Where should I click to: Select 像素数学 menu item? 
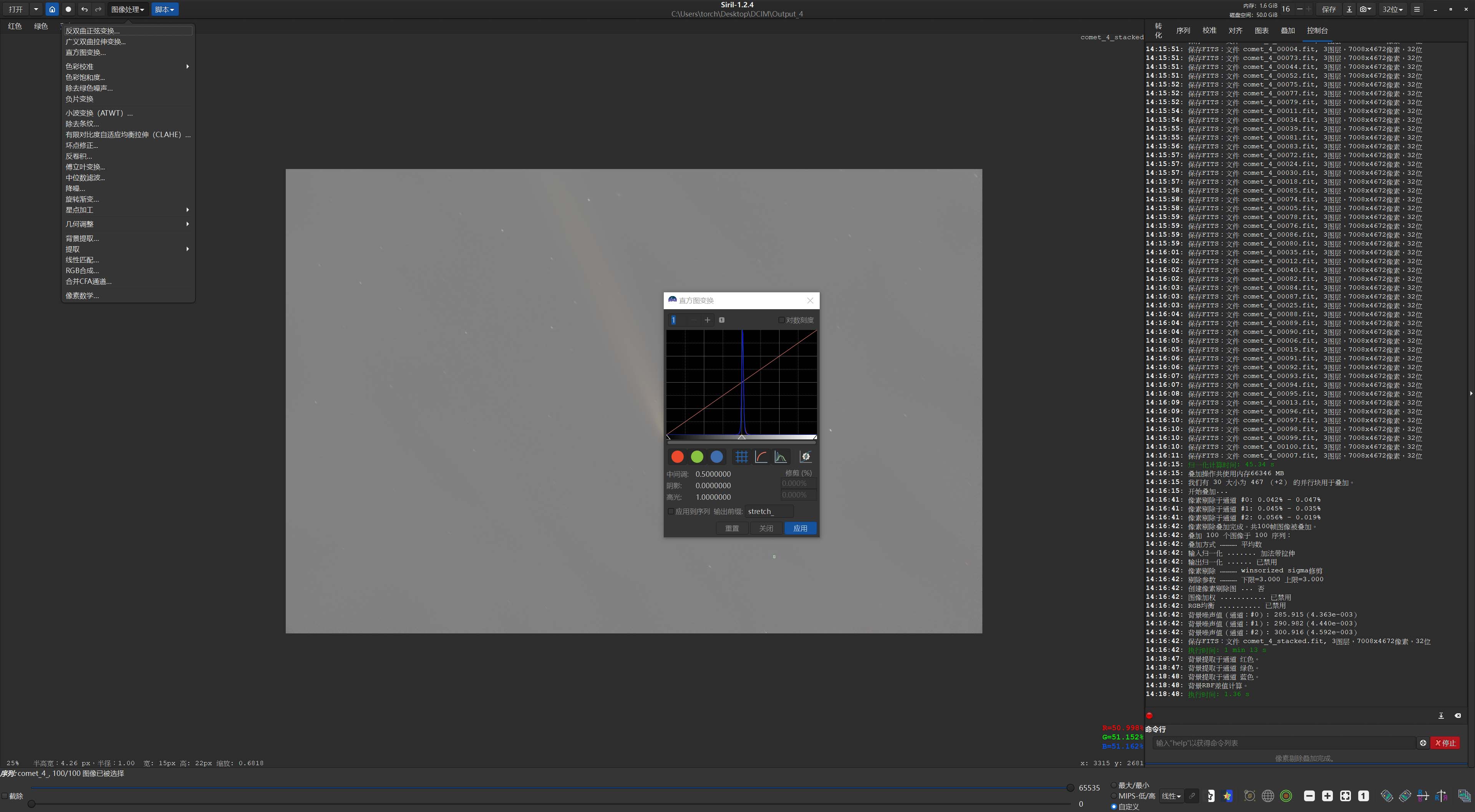pos(128,295)
